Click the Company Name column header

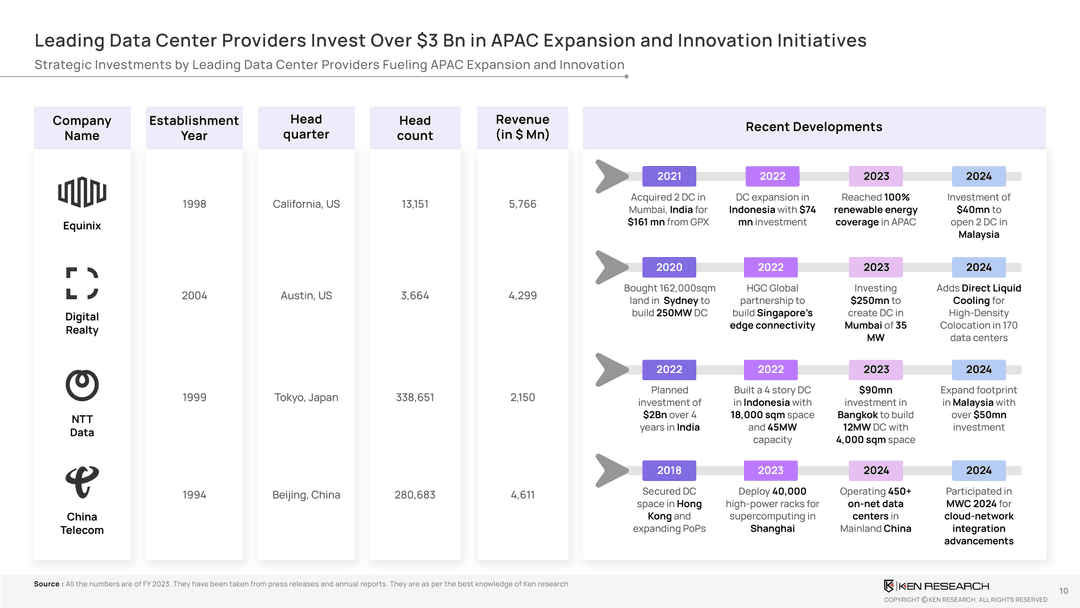click(x=82, y=128)
